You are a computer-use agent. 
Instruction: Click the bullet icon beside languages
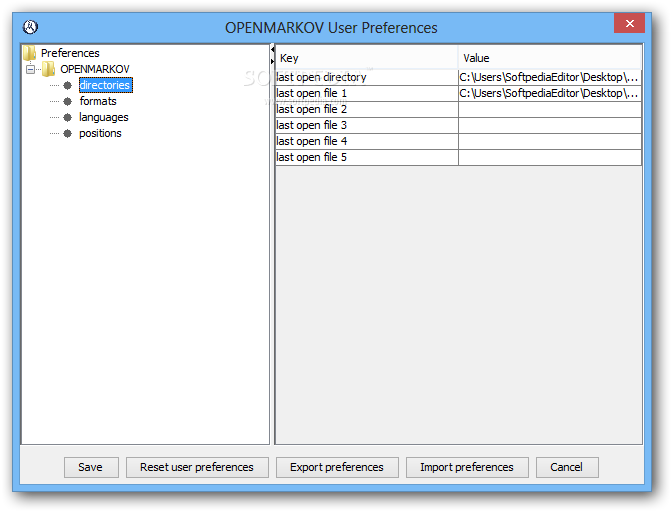[x=68, y=117]
